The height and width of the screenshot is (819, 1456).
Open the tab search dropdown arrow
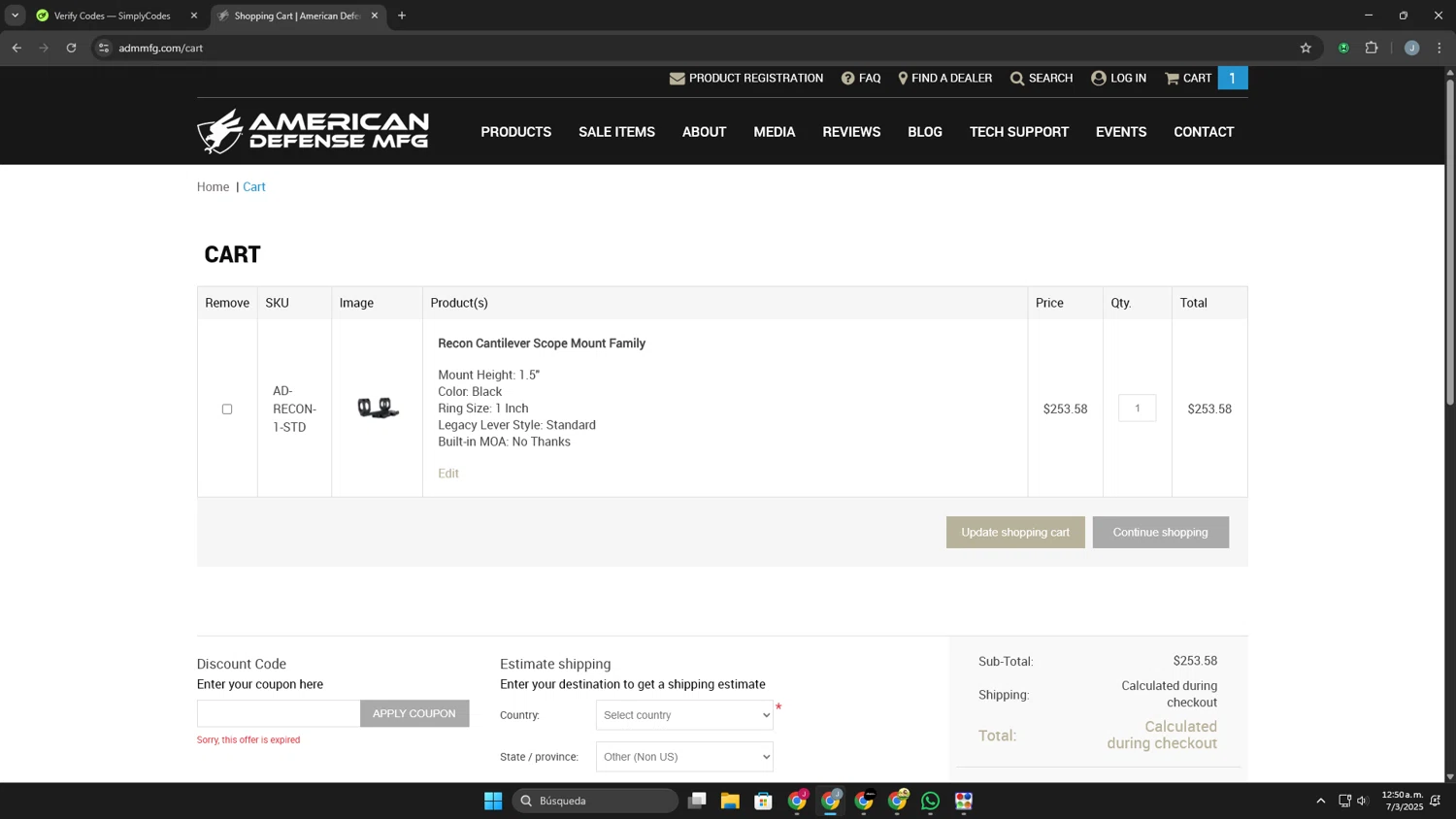click(15, 16)
